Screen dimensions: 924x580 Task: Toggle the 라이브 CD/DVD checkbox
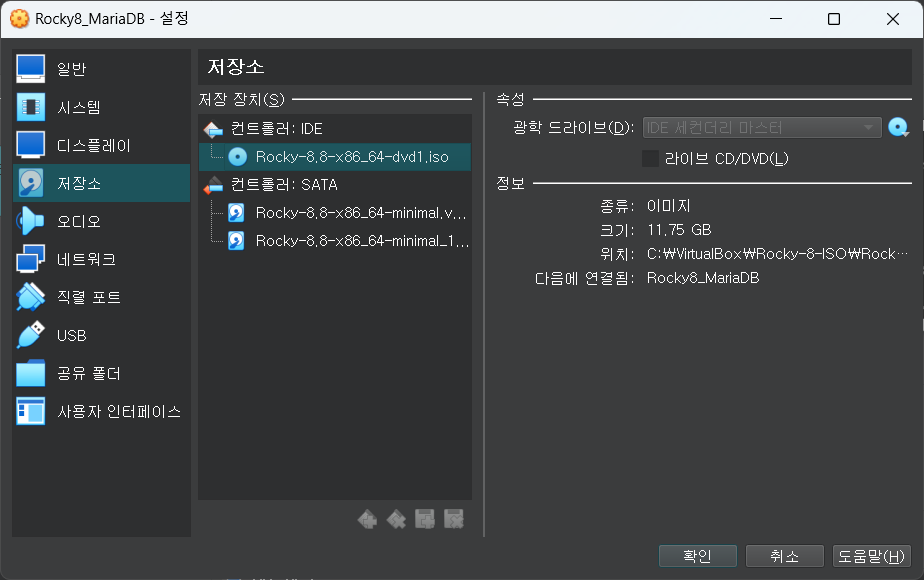tap(650, 159)
